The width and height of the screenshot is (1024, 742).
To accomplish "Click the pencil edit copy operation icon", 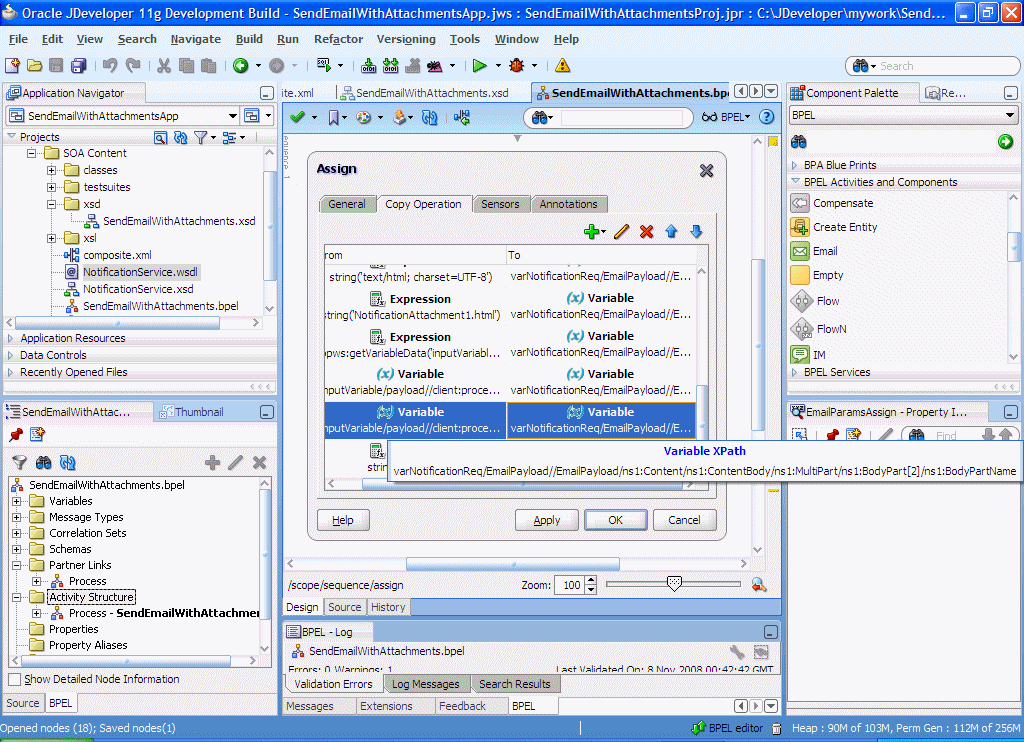I will point(621,232).
